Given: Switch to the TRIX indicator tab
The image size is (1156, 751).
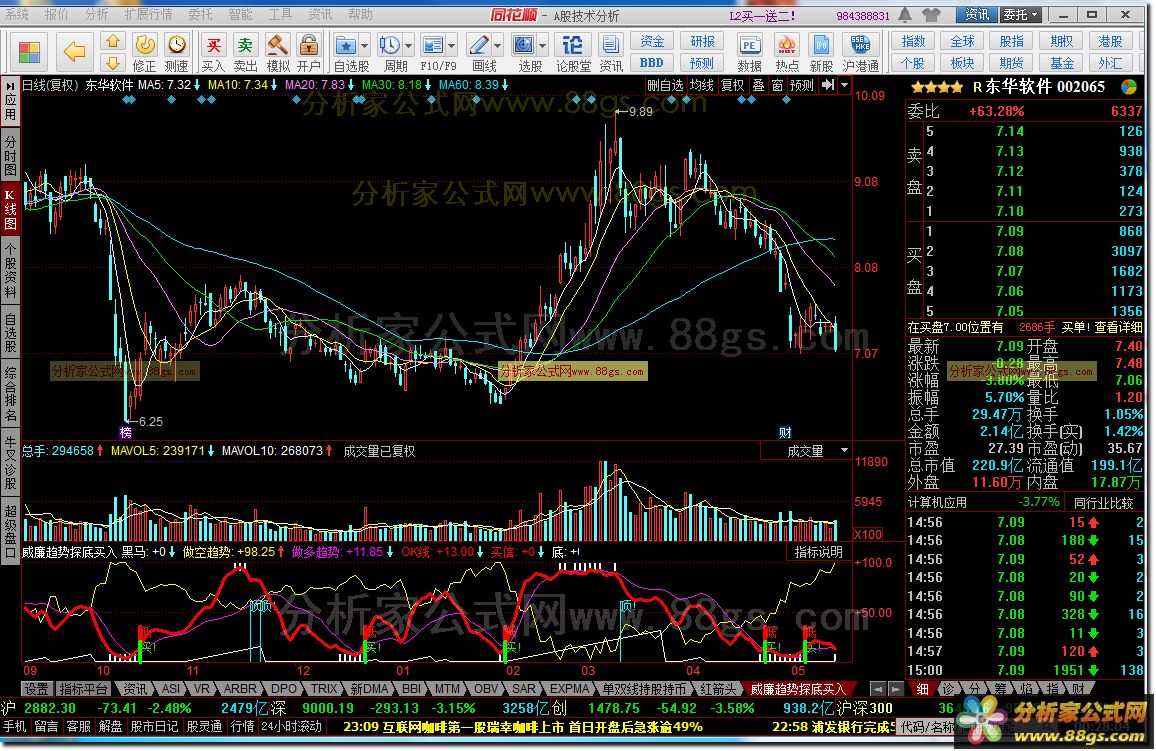Looking at the screenshot, I should click(324, 689).
